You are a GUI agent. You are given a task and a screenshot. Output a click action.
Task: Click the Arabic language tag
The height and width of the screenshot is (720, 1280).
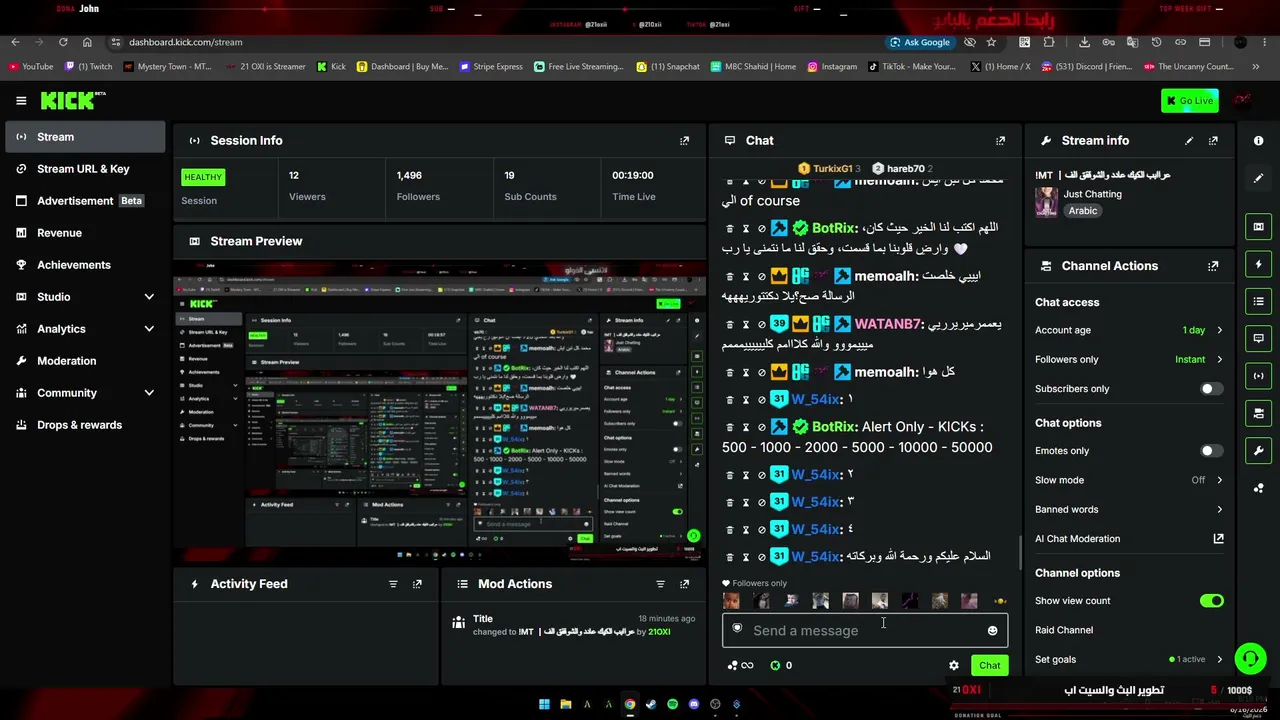[x=1082, y=211]
